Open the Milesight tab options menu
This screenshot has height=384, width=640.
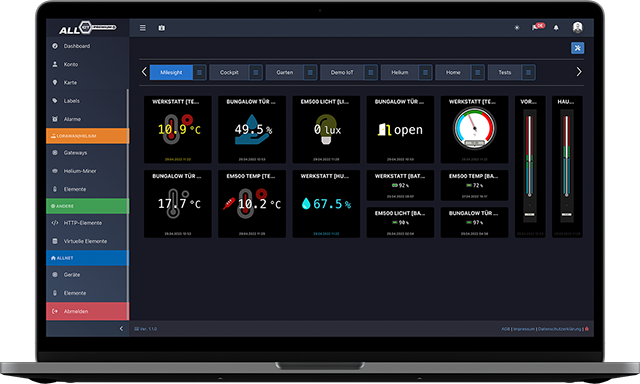pos(199,73)
